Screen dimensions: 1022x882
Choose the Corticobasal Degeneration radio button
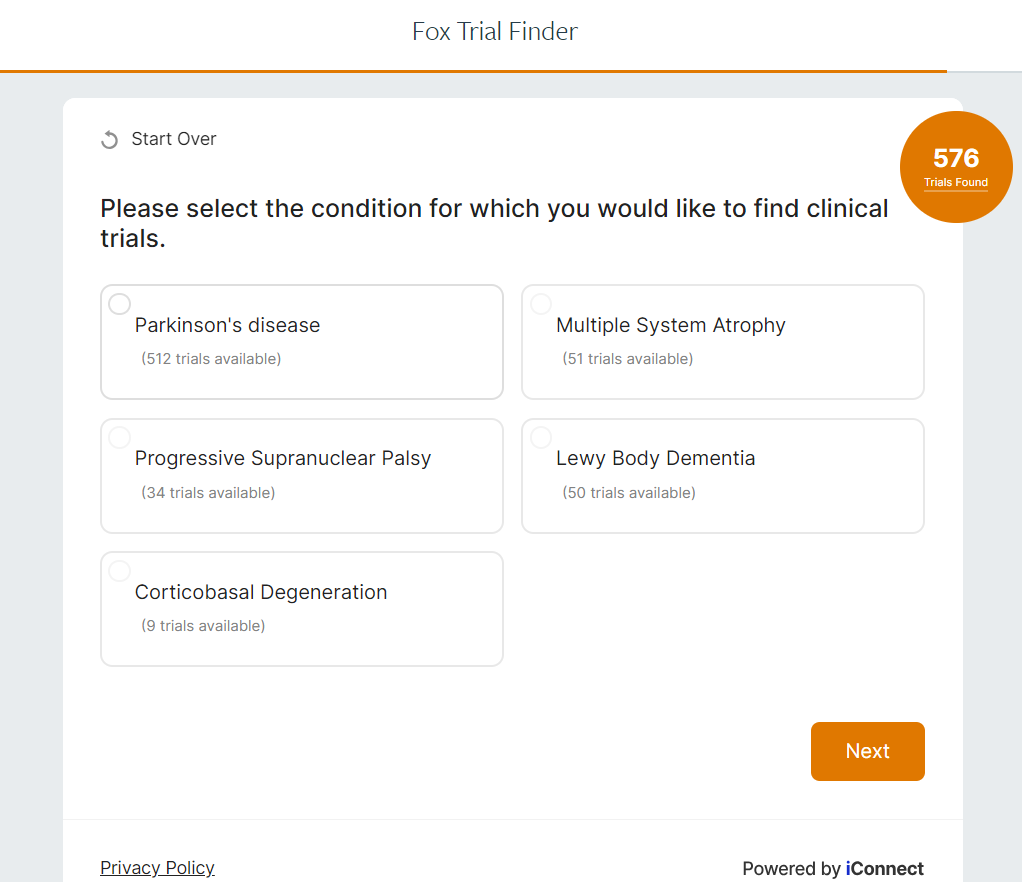119,571
